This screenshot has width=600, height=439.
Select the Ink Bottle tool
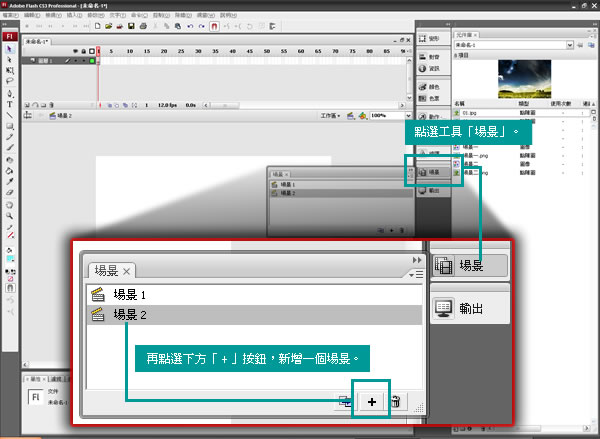(x=10, y=160)
